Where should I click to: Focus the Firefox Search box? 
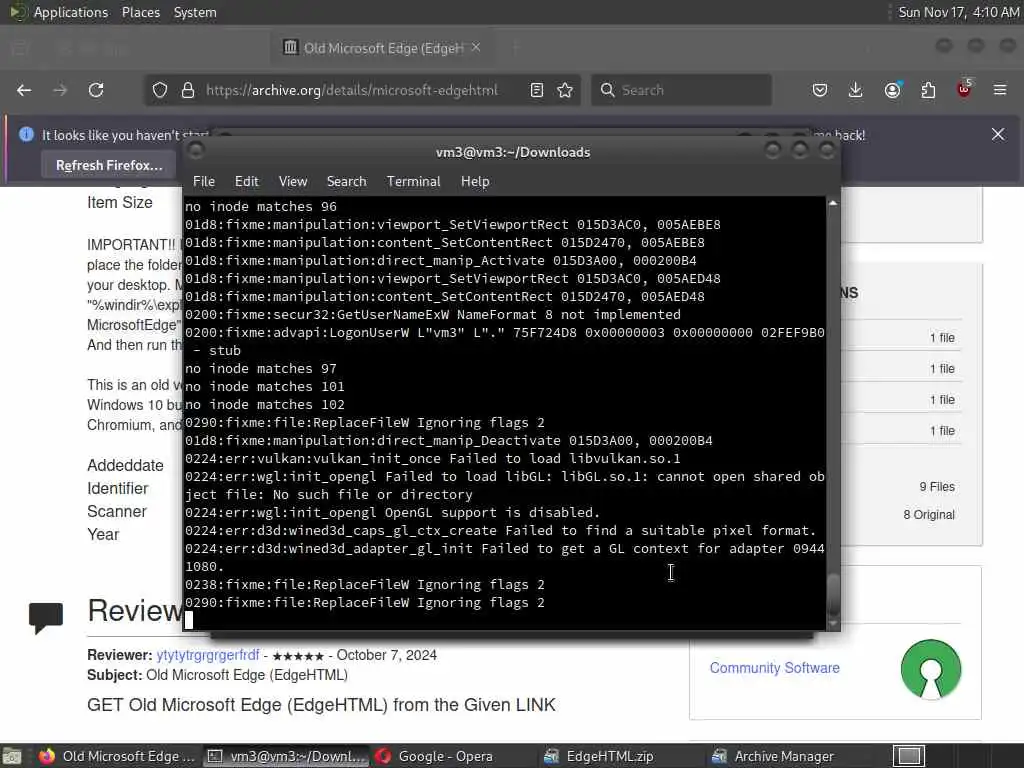(x=681, y=90)
